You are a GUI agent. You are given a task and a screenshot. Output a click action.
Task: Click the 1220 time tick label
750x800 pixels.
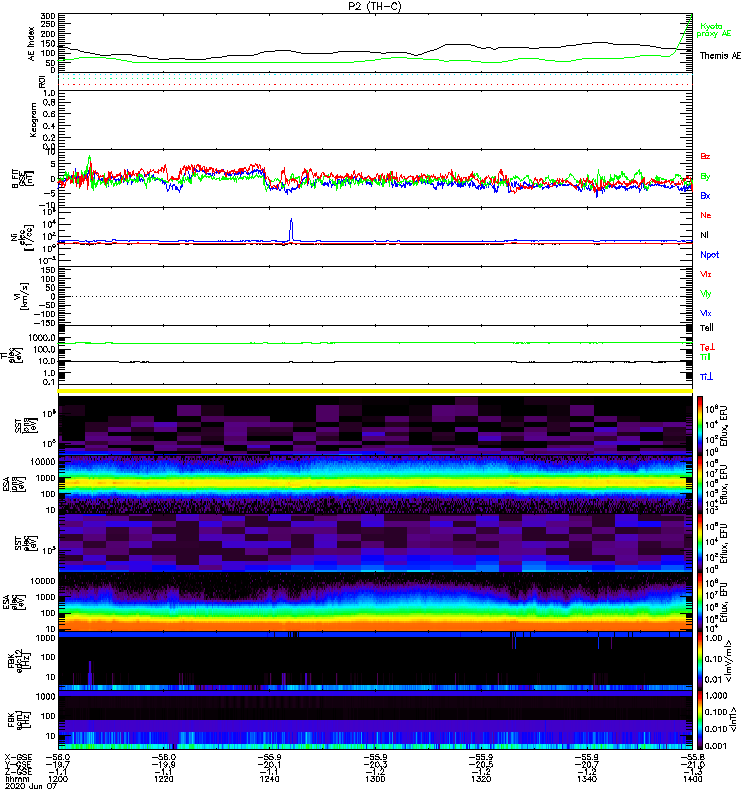coord(163,779)
